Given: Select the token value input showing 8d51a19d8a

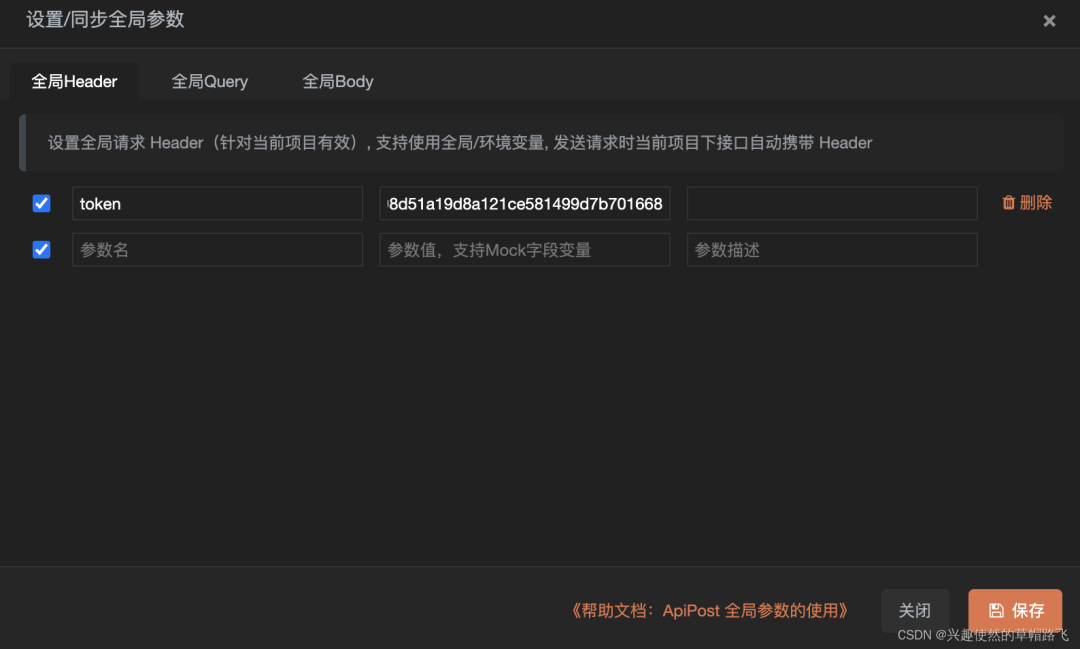Looking at the screenshot, I should (524, 203).
